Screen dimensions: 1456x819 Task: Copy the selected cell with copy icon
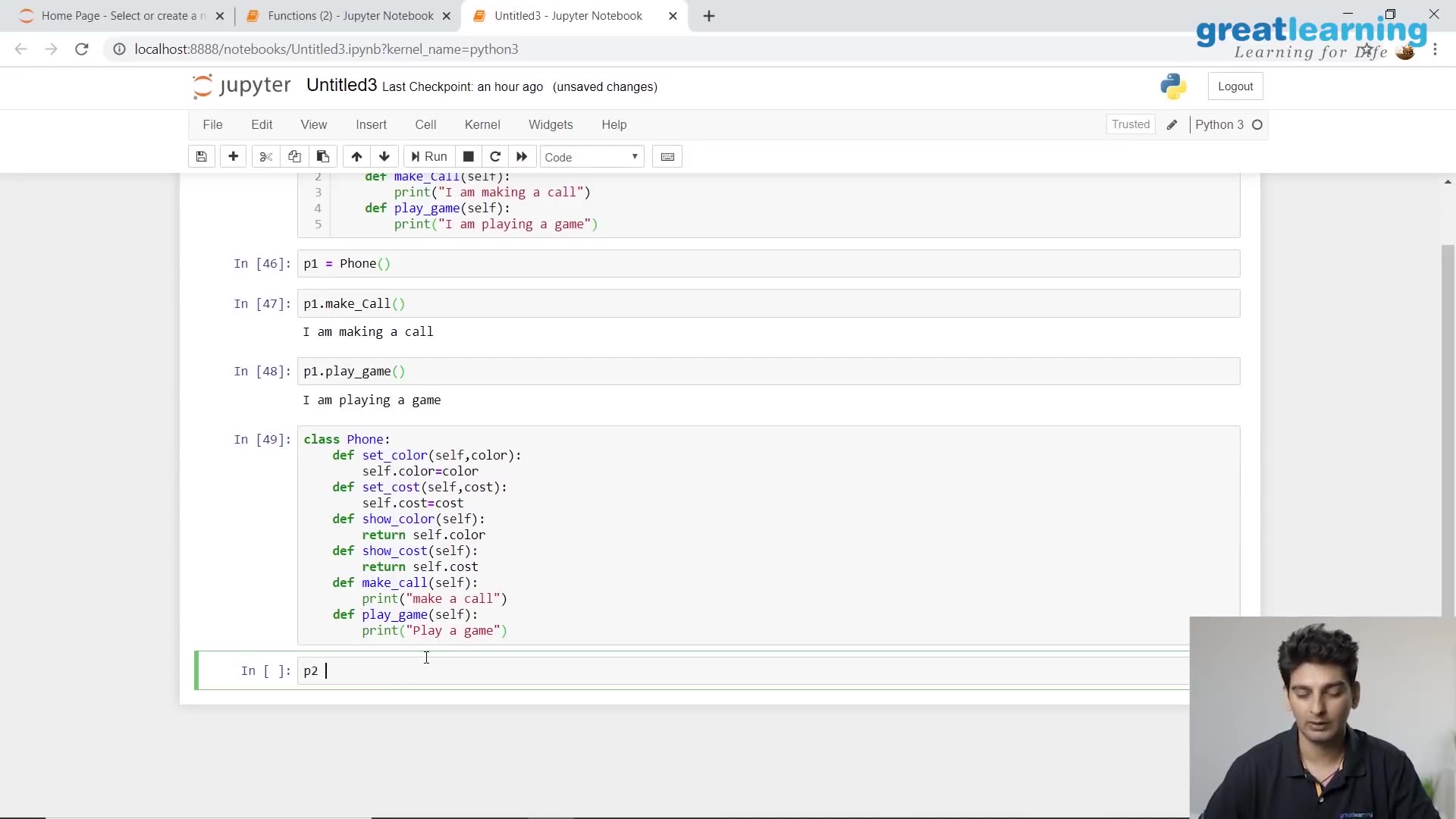[x=294, y=156]
